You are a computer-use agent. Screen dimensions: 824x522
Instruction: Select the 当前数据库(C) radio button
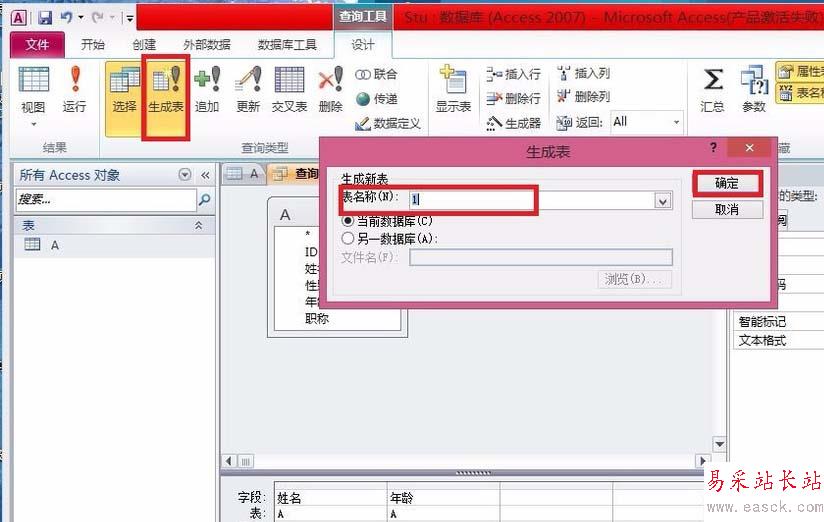click(x=347, y=221)
